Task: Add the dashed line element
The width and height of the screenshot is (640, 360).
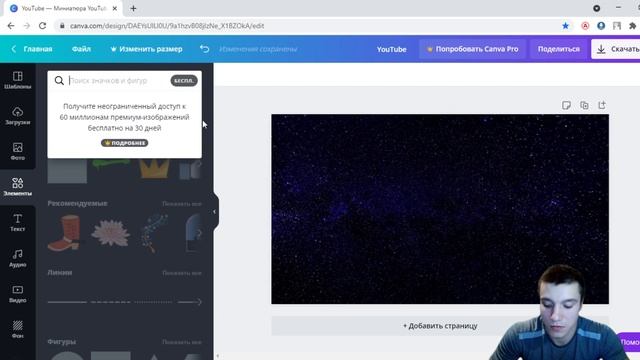Action: (x=111, y=302)
